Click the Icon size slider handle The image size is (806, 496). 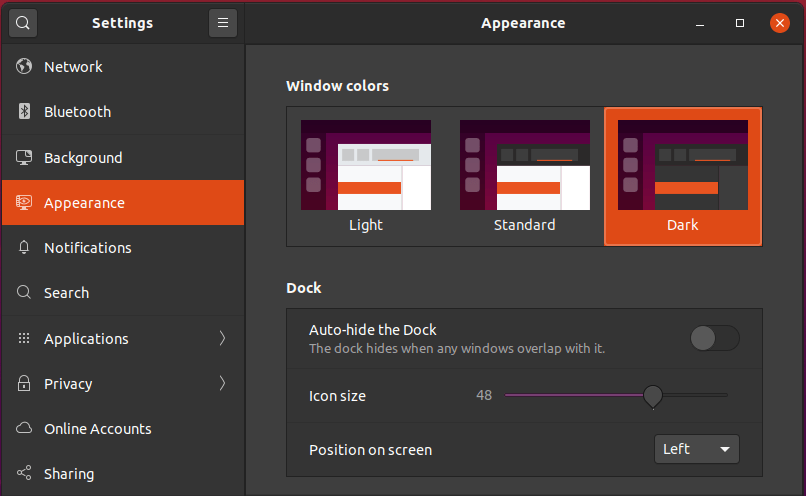coord(653,396)
